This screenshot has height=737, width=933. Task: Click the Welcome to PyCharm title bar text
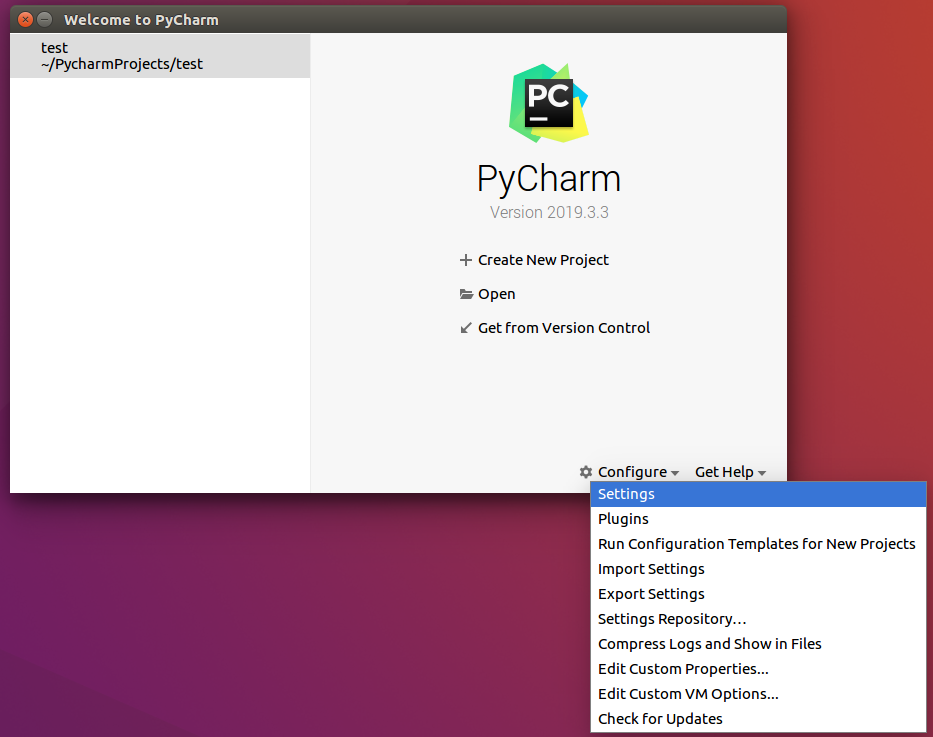[x=142, y=20]
